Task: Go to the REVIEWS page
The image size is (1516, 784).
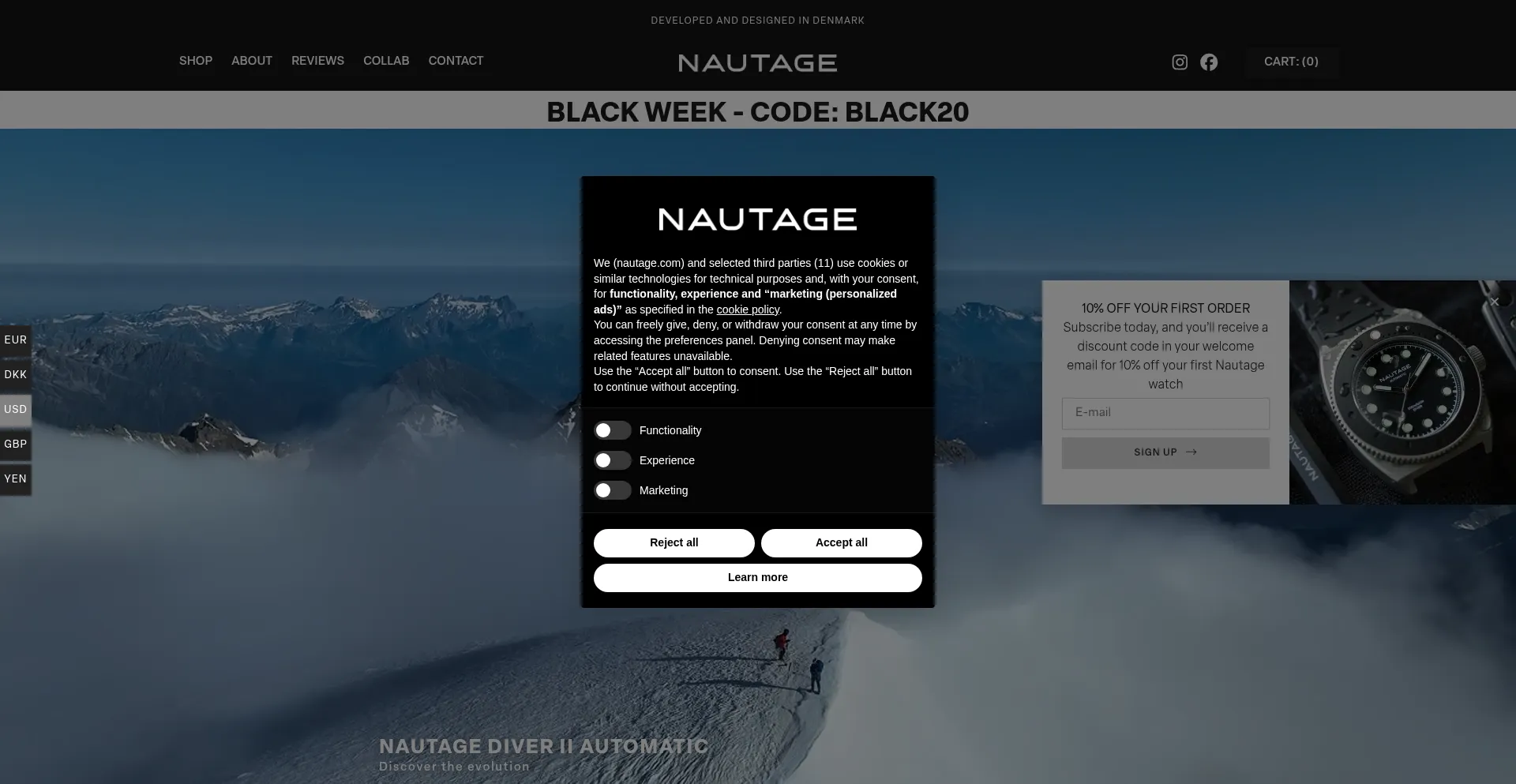Action: (317, 61)
